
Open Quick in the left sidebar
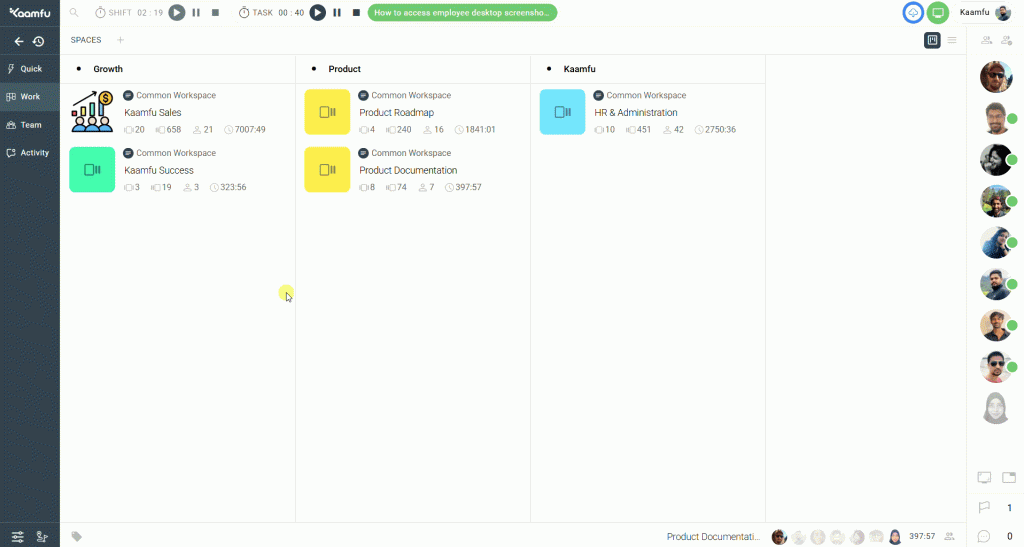pyautogui.click(x=30, y=69)
